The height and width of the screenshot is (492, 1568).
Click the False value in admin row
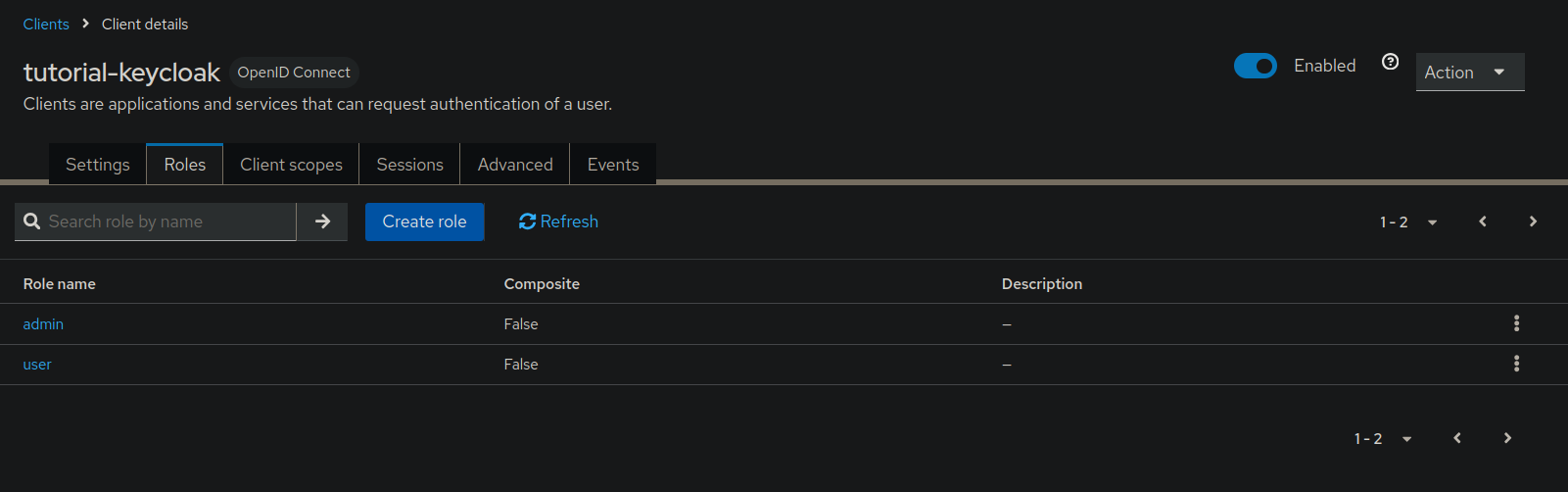pyautogui.click(x=521, y=323)
